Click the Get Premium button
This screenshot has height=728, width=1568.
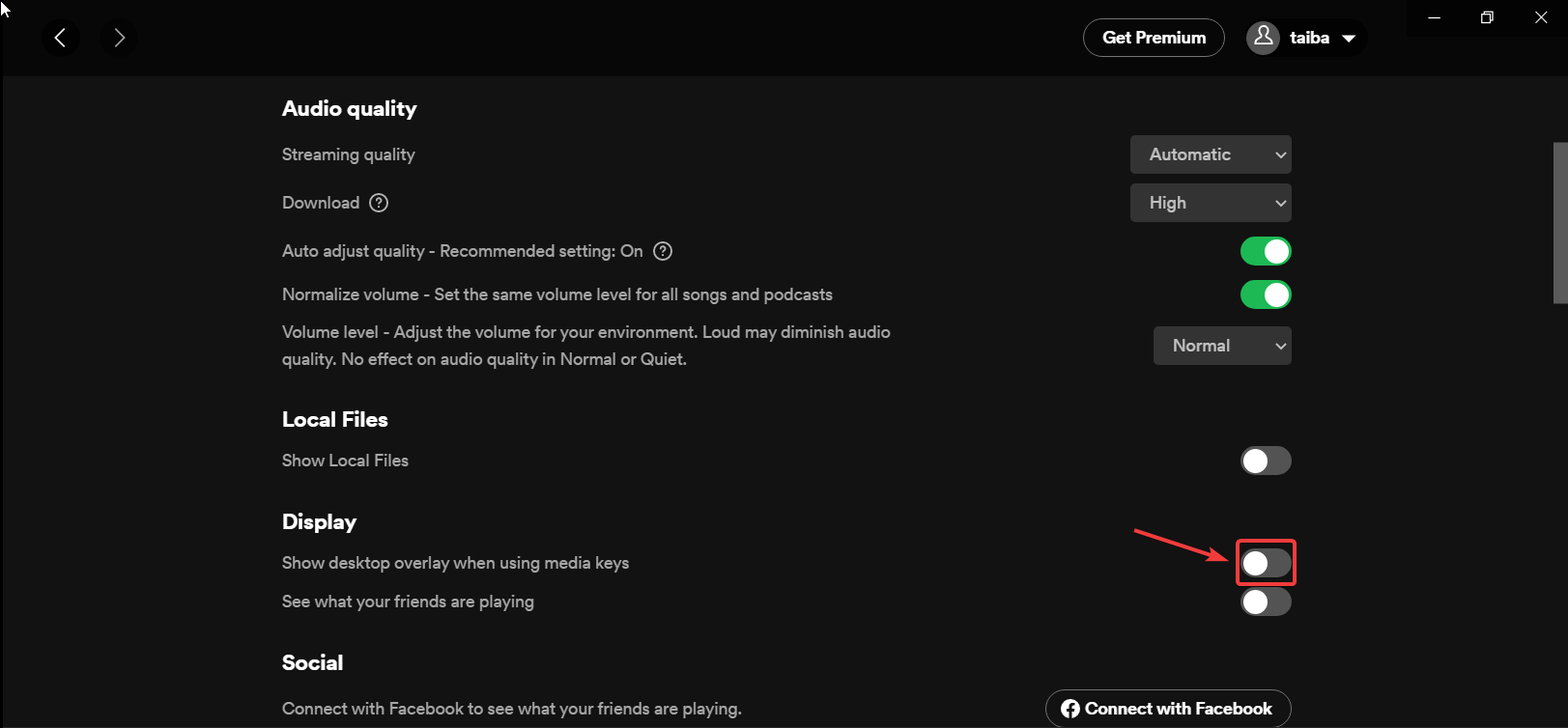click(x=1154, y=38)
